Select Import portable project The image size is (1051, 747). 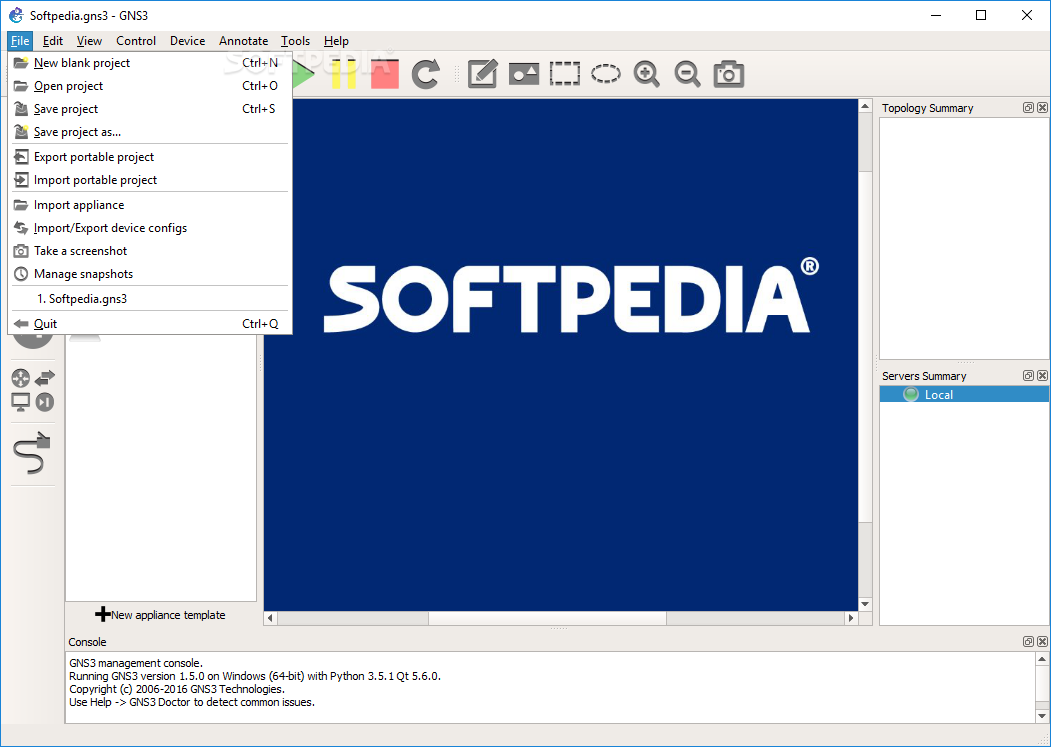coord(150,180)
